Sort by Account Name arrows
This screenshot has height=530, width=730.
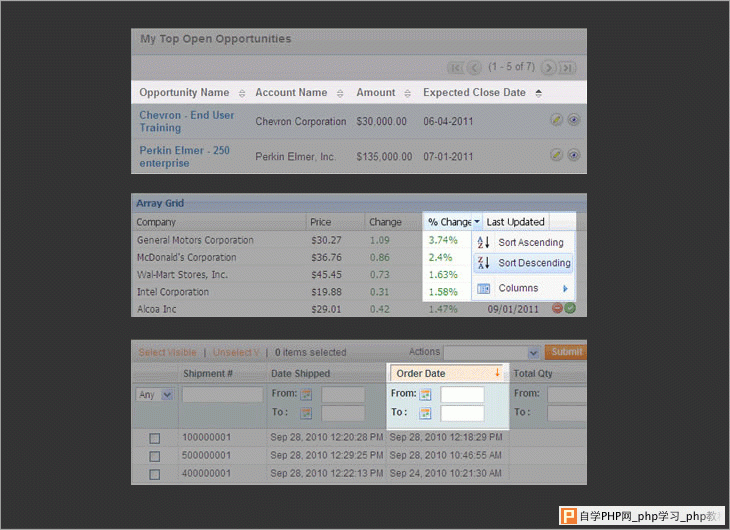click(x=340, y=94)
